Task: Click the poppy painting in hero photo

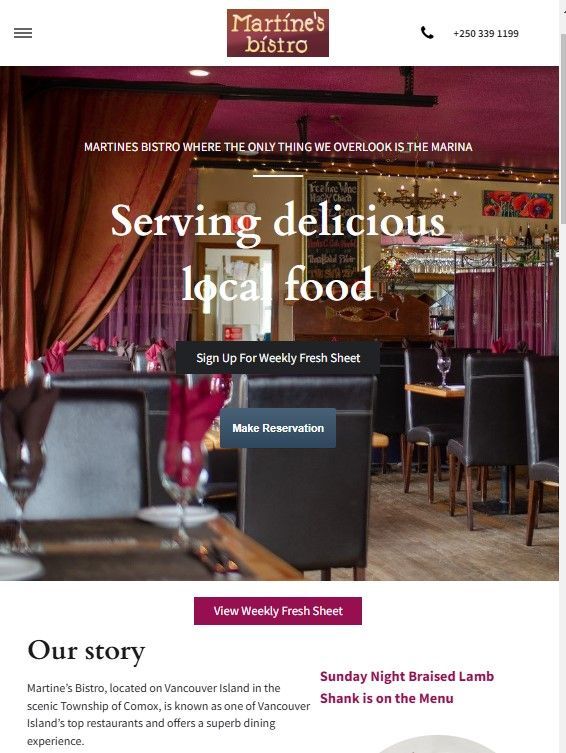Action: [x=518, y=204]
